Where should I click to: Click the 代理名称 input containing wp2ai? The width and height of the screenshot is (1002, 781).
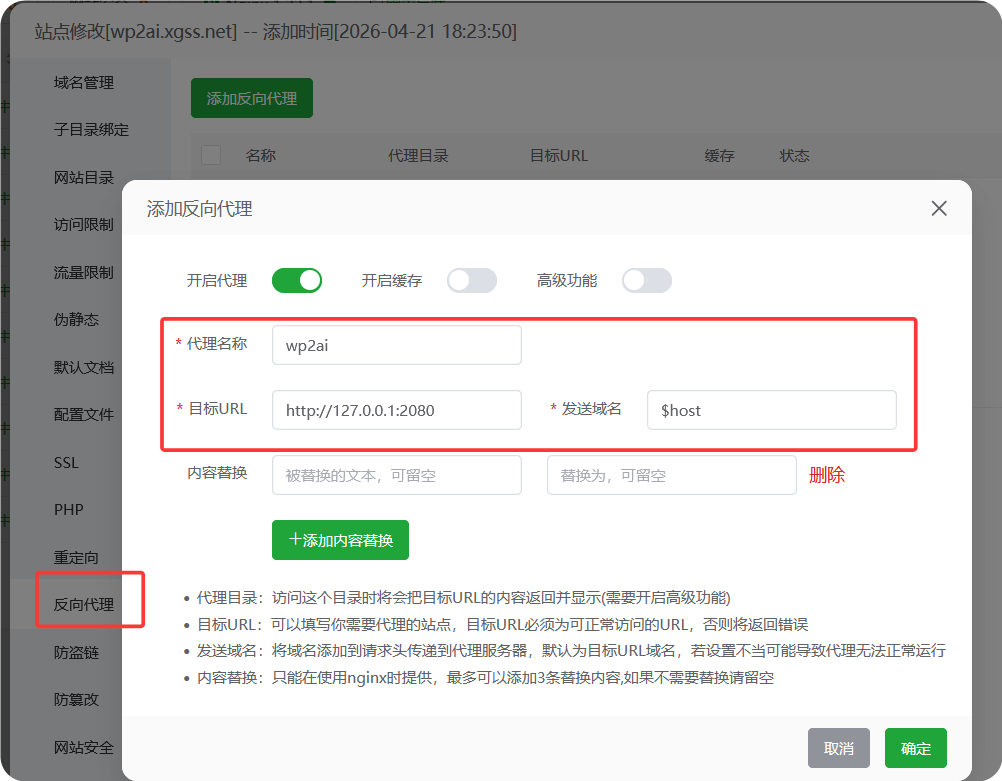[396, 344]
